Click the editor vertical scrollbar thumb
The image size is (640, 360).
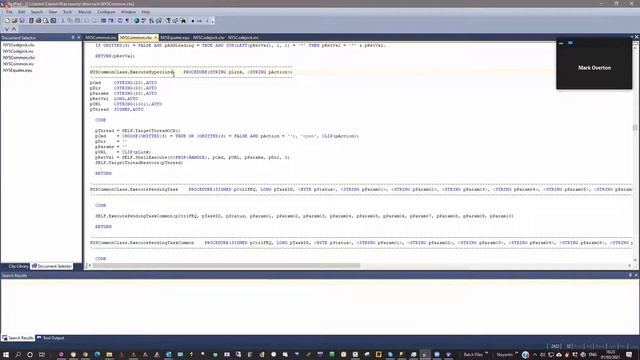[635, 127]
